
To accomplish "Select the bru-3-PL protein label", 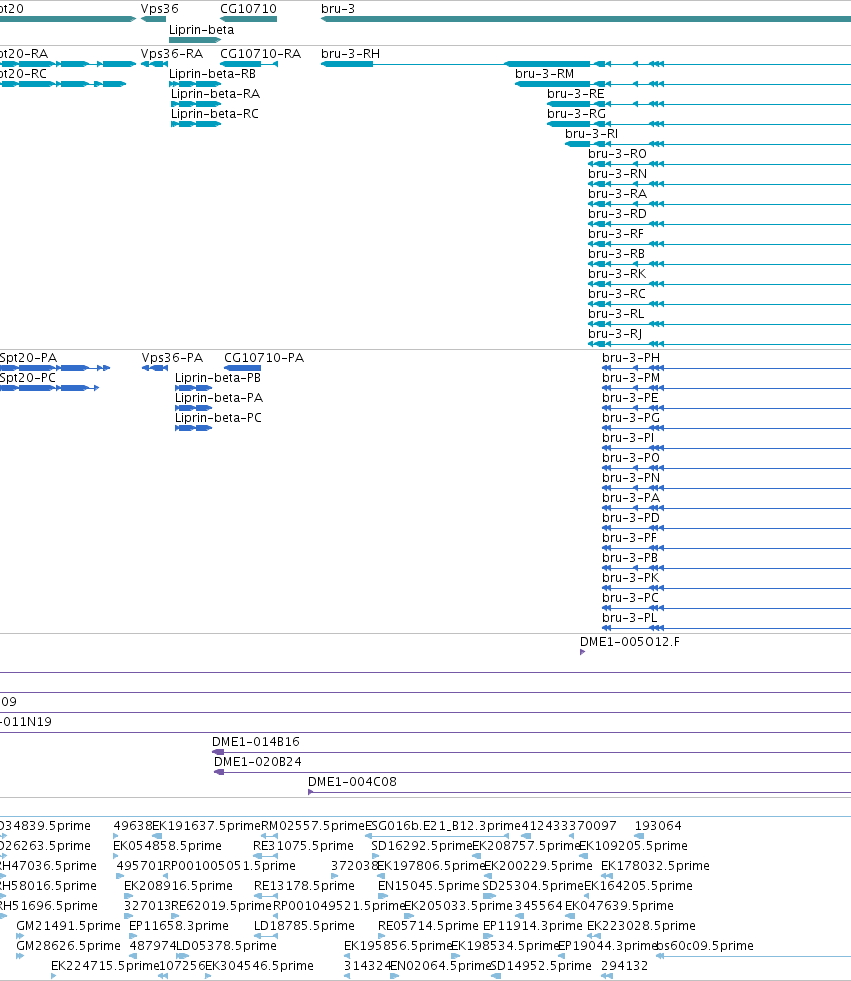I will click(629, 618).
